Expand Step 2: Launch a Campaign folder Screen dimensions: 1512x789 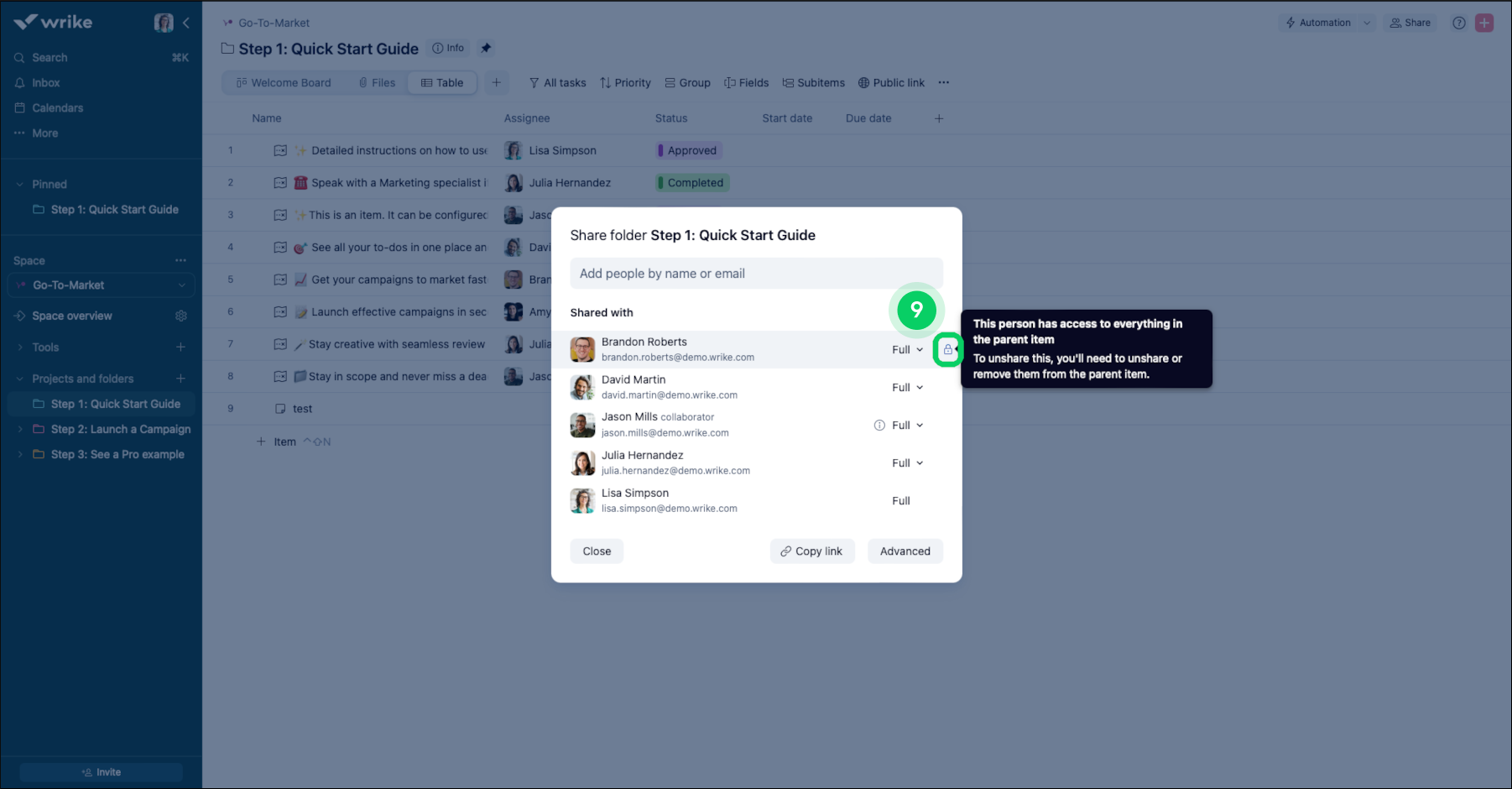tap(19, 429)
